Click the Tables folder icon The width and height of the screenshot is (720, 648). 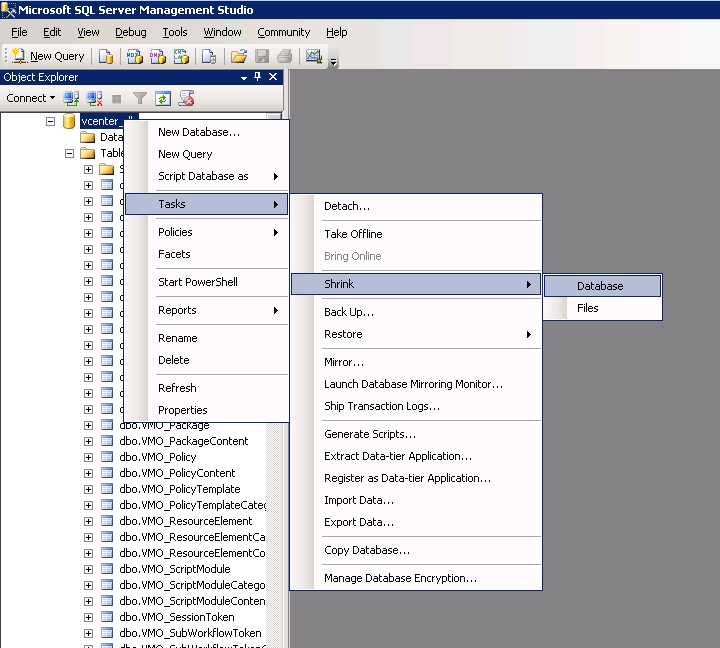coord(87,153)
